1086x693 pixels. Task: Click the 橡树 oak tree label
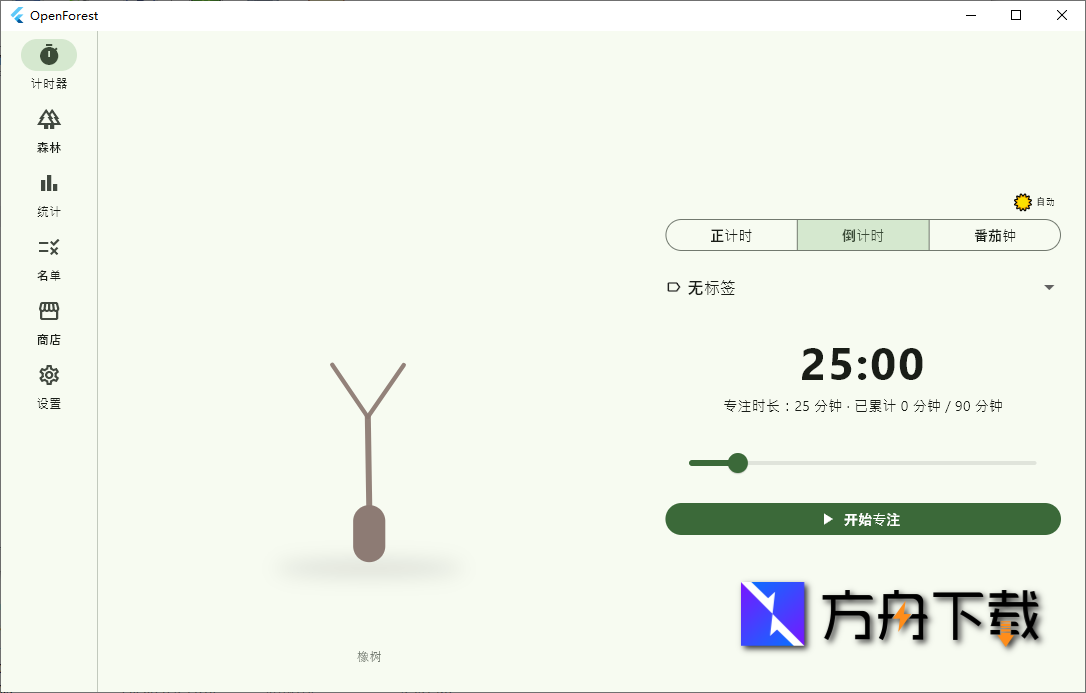point(371,656)
